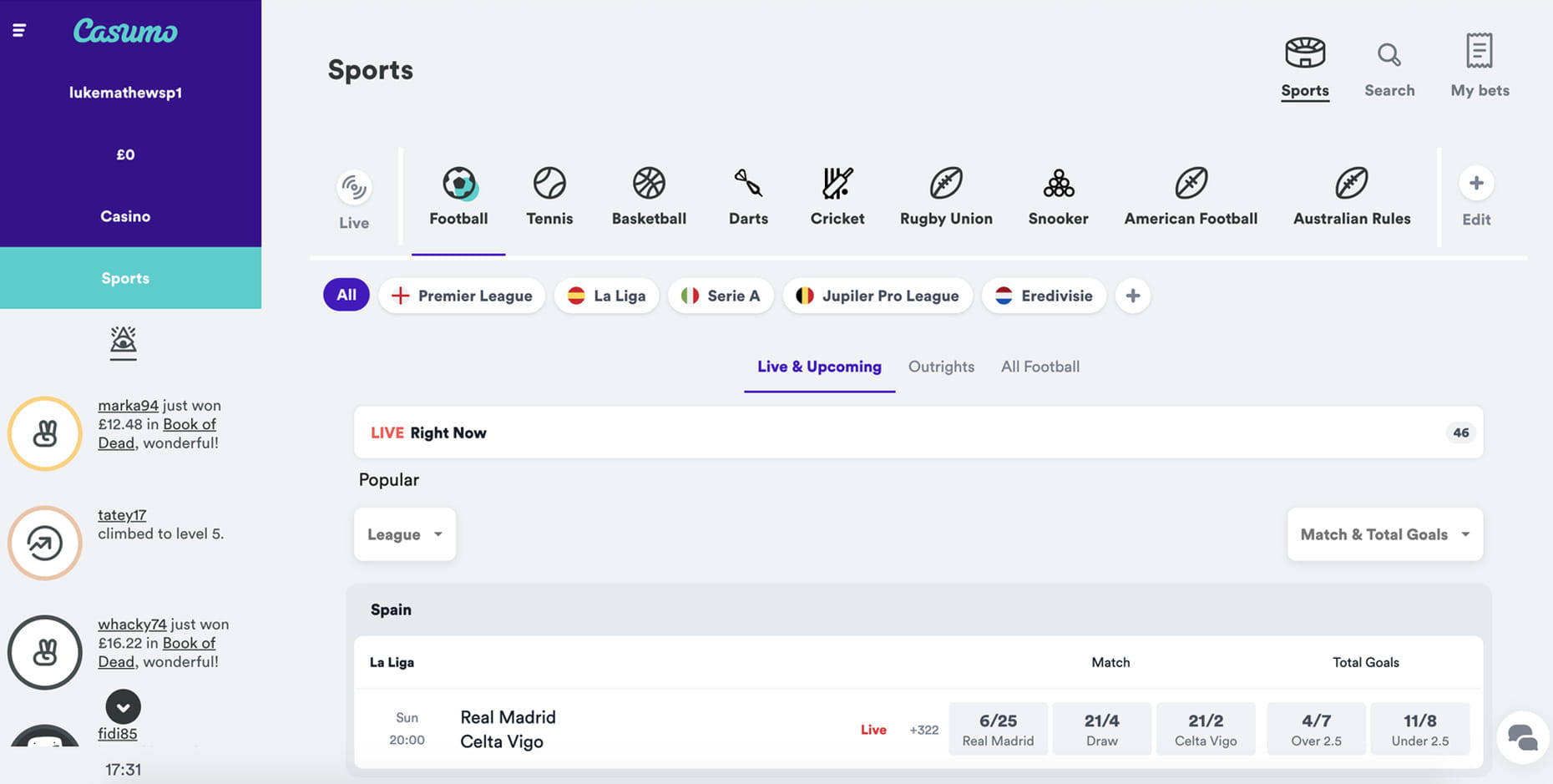Bet Under 2.5 at 11/8
This screenshot has width=1553, height=784.
[x=1419, y=729]
